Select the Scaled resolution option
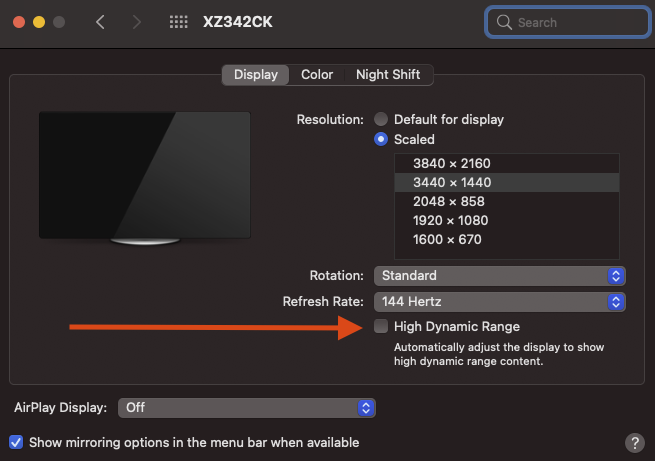The width and height of the screenshot is (655, 461). (x=381, y=139)
